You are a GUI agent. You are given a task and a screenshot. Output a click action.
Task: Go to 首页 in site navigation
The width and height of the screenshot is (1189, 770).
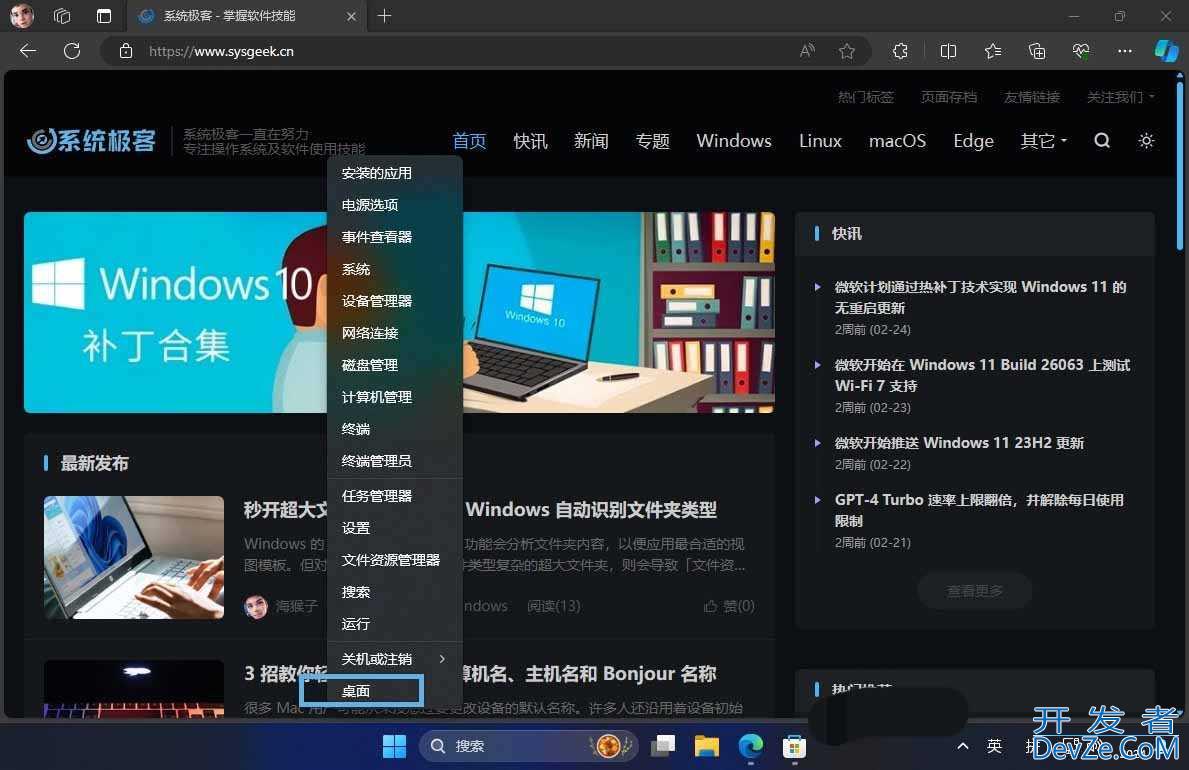(469, 140)
